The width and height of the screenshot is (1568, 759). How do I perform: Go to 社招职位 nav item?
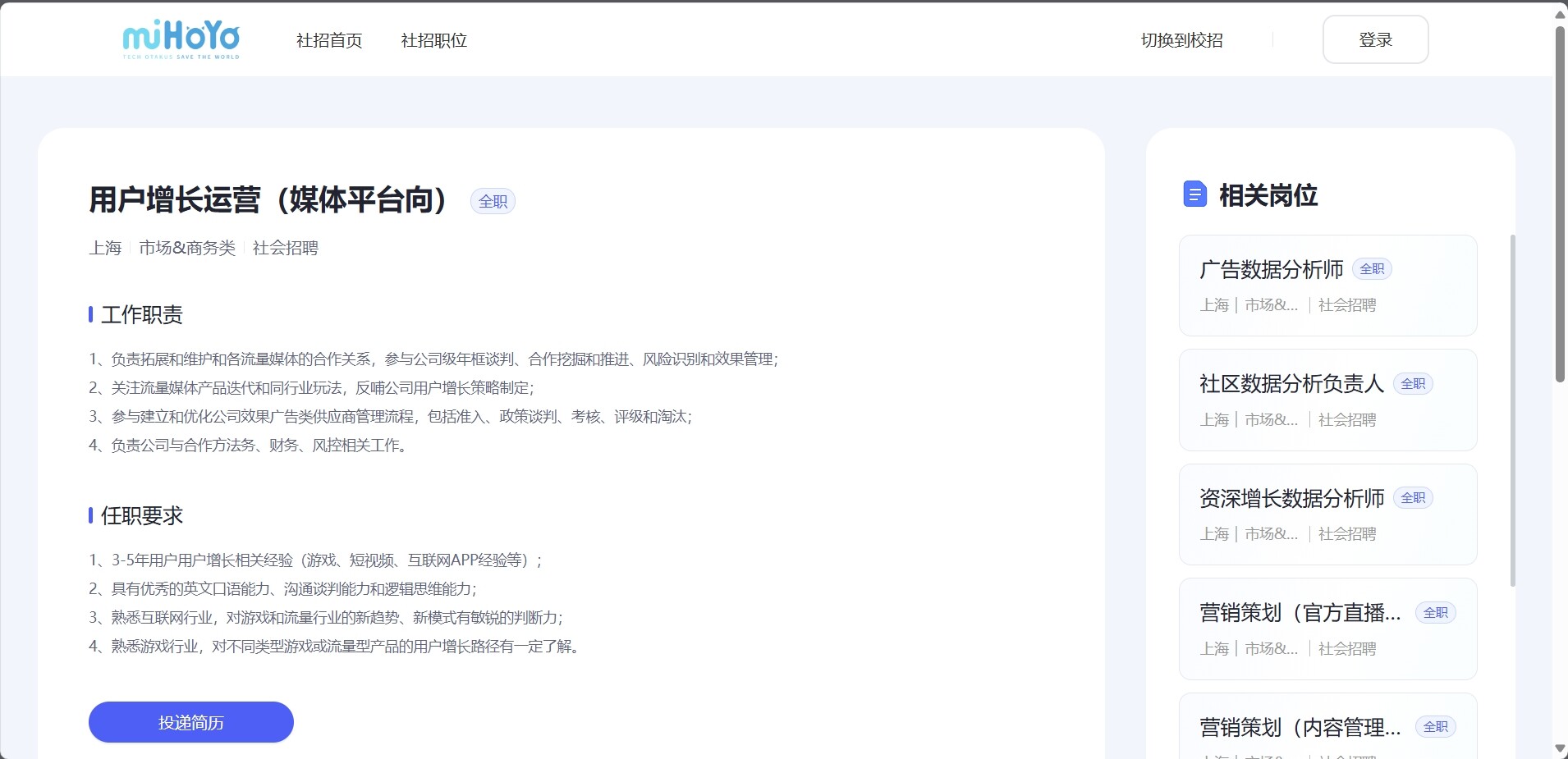tap(433, 40)
